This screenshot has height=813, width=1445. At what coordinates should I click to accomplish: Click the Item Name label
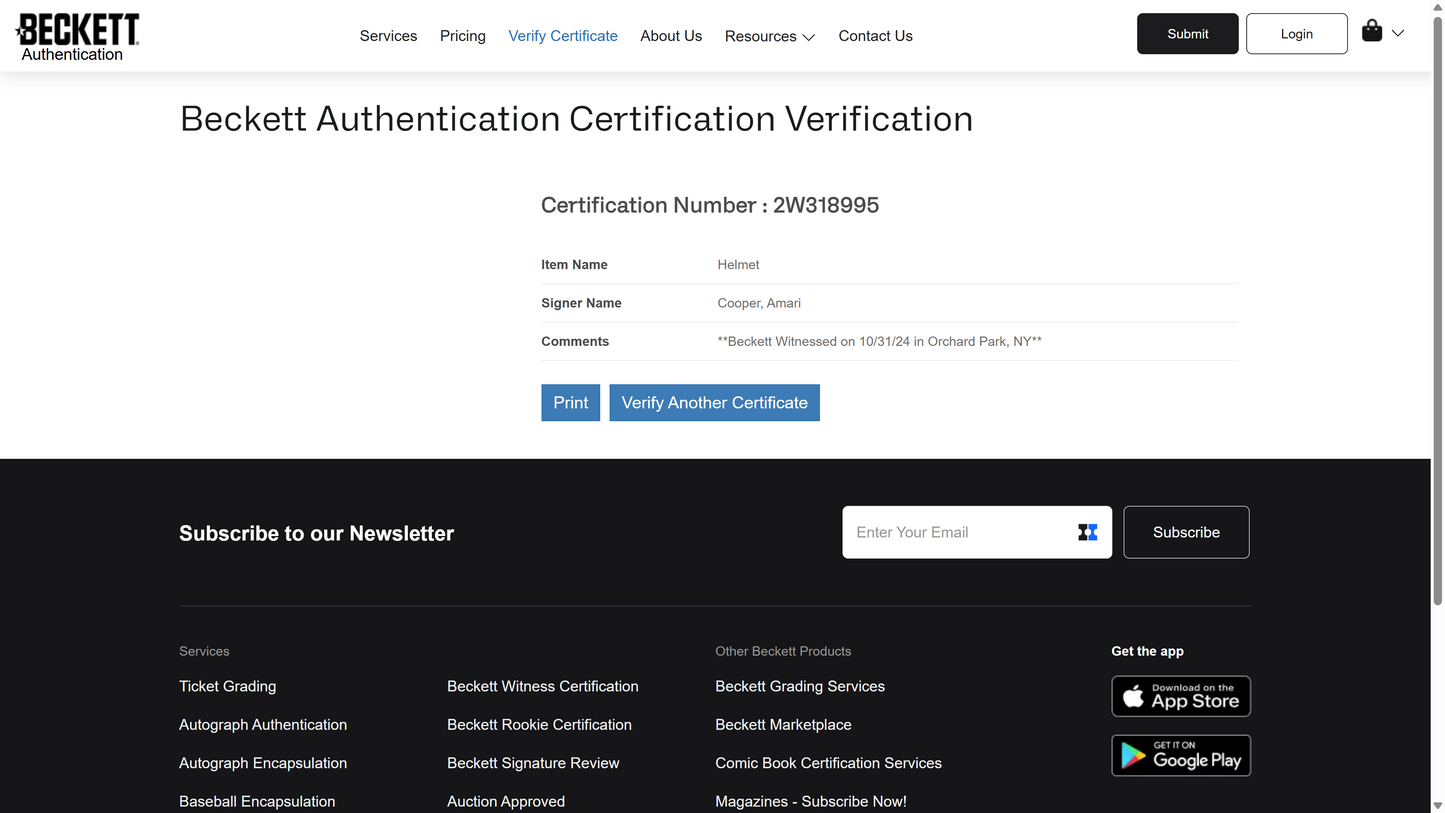[574, 265]
